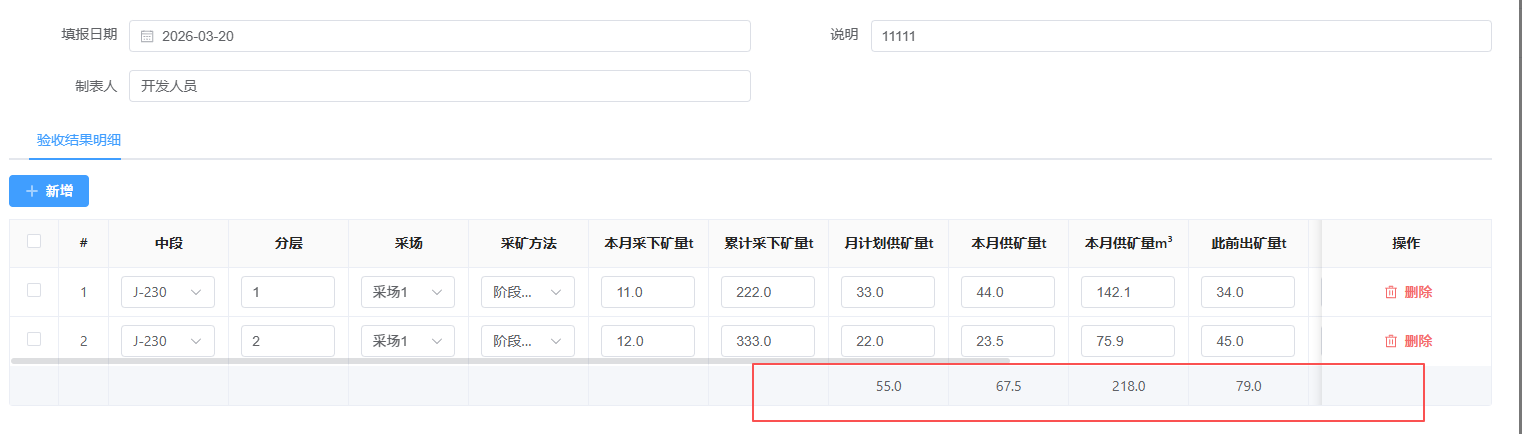The height and width of the screenshot is (434, 1522).
Task: Check the checkbox for row 2
Action: [34, 339]
